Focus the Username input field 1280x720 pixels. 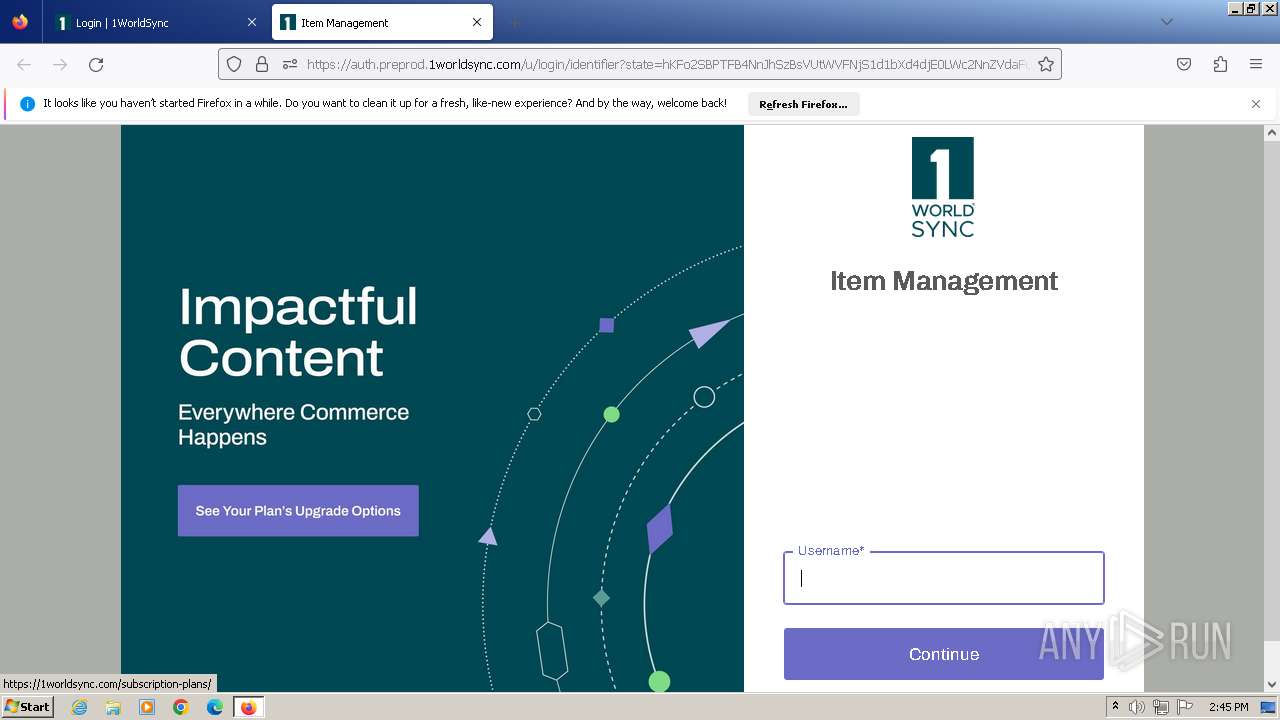pyautogui.click(x=944, y=578)
